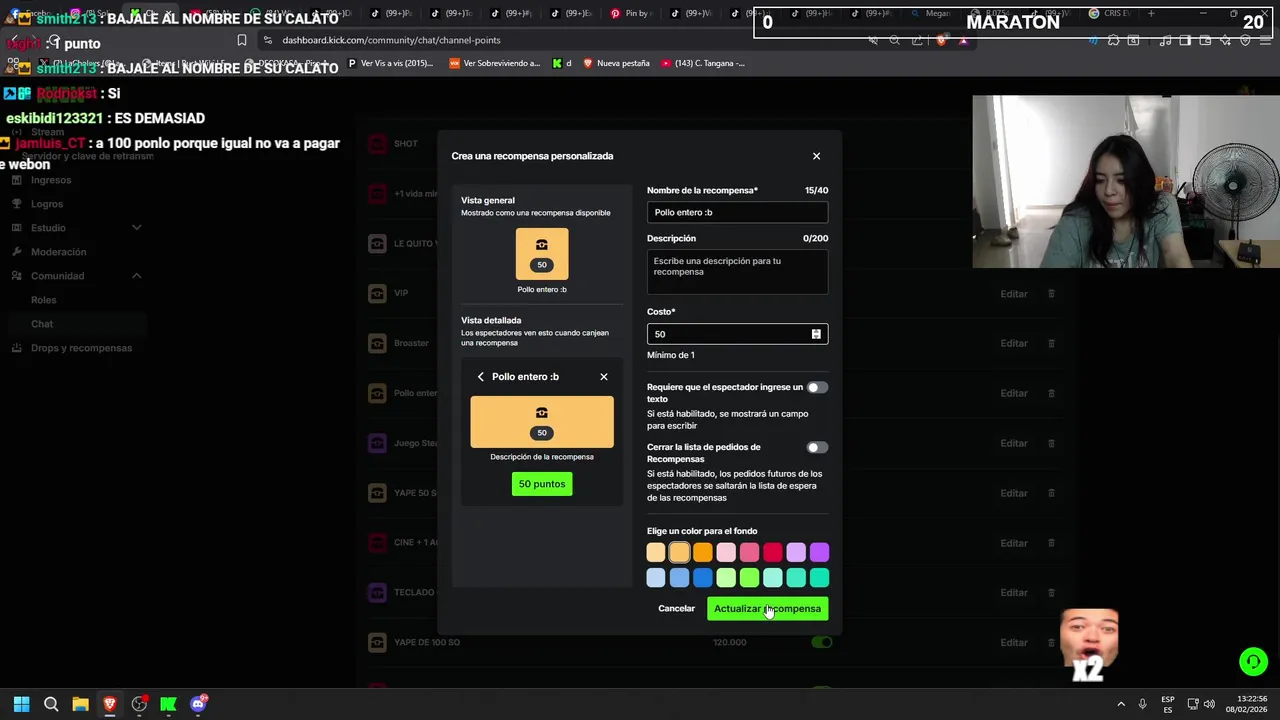This screenshot has width=1280, height=720.
Task: Click Editar on the Broaster reward row
Action: pyautogui.click(x=1014, y=343)
